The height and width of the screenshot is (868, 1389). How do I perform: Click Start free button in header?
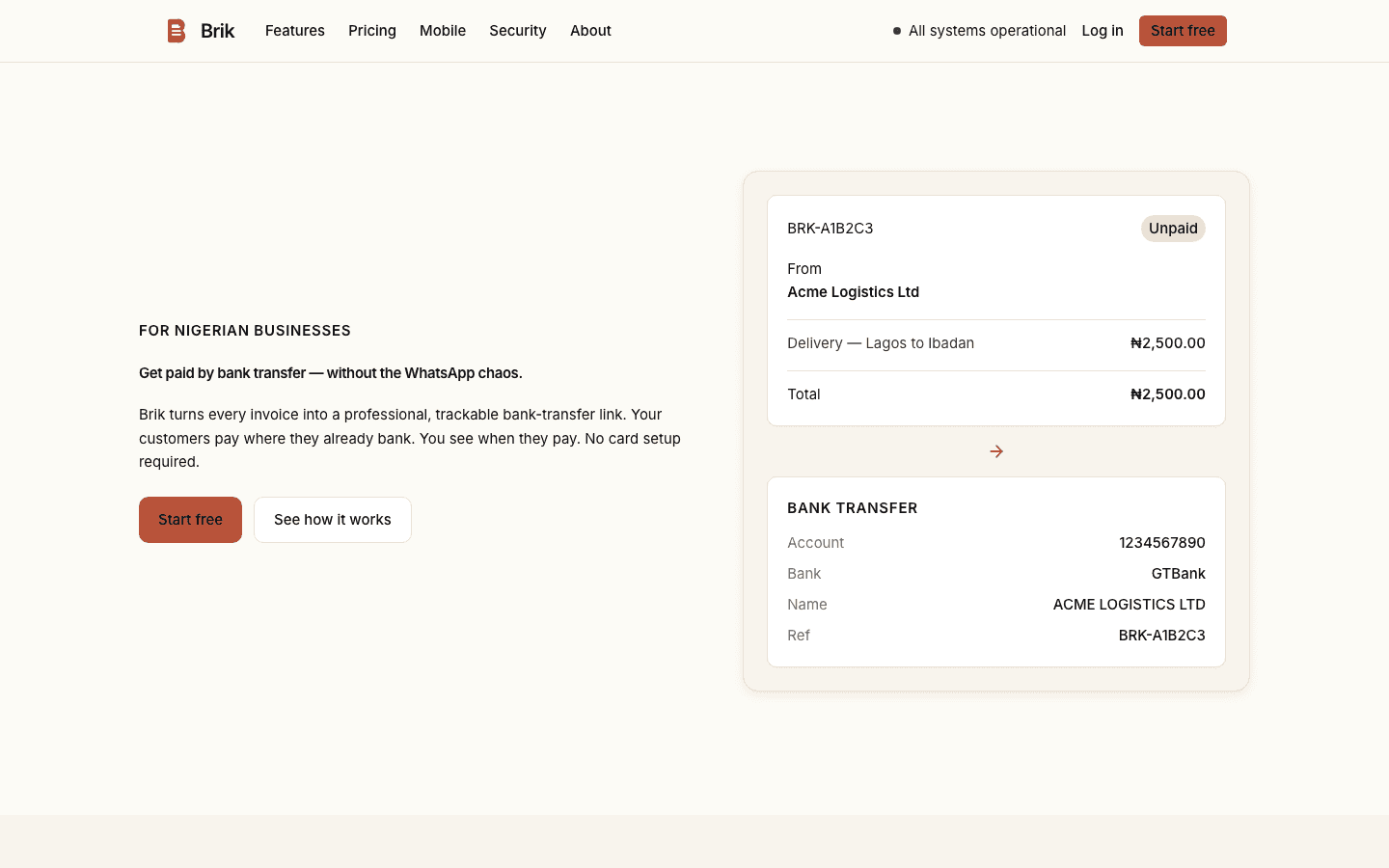(x=1183, y=31)
